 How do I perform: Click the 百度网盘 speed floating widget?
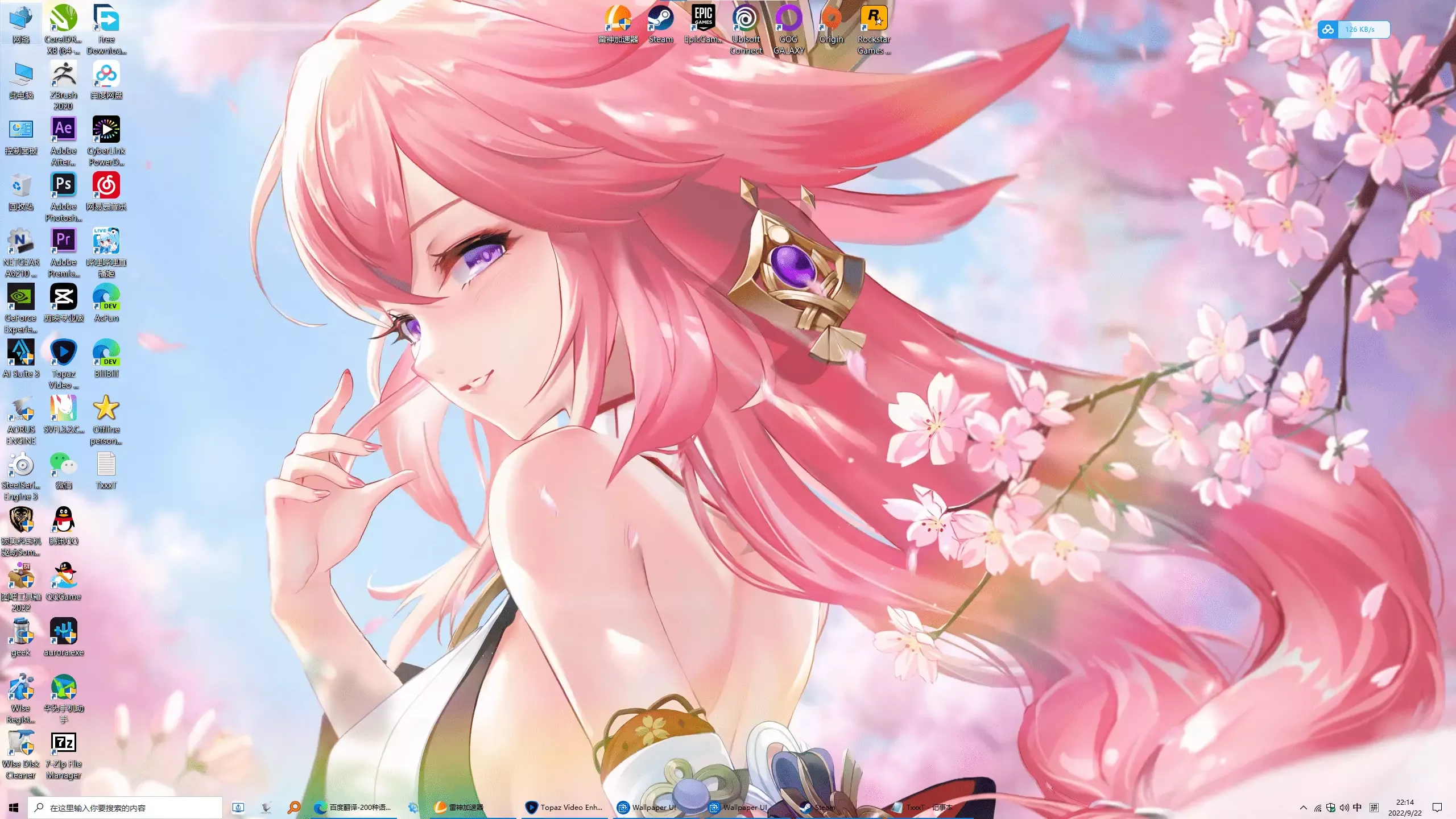click(x=1354, y=29)
